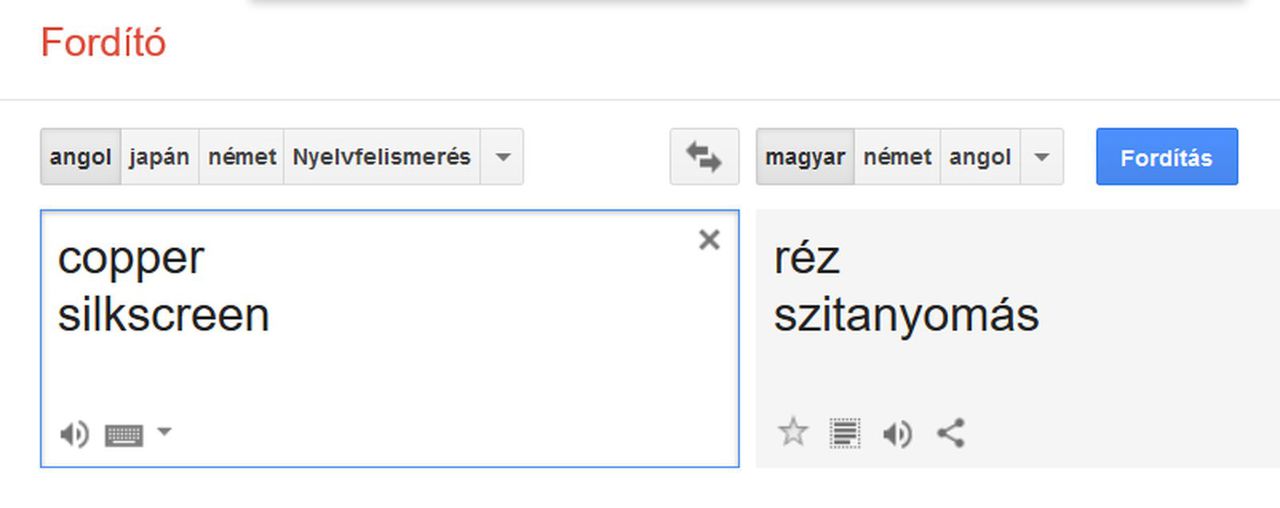Listen to the source text audio
This screenshot has width=1280, height=508.
(x=74, y=435)
